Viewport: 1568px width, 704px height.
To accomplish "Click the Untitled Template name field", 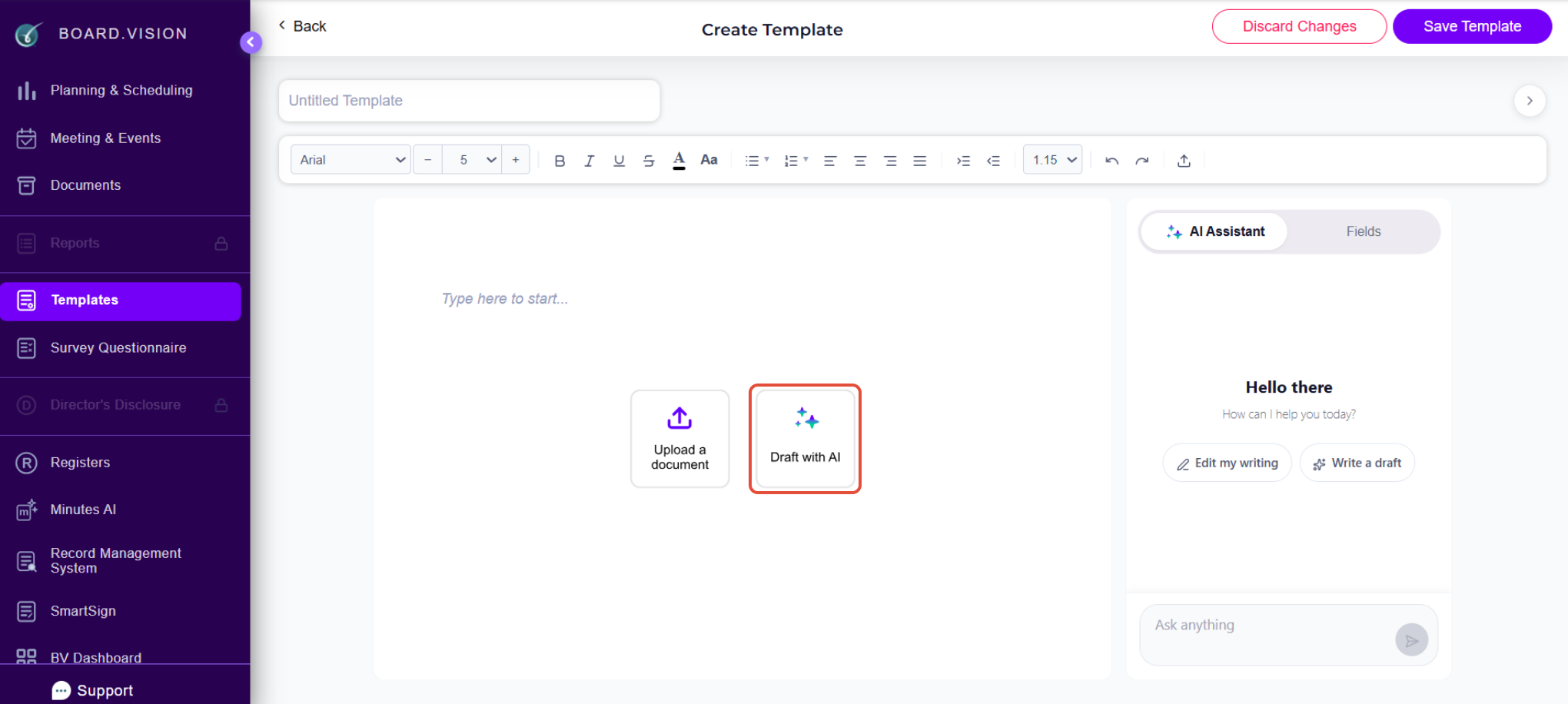I will pyautogui.click(x=469, y=101).
